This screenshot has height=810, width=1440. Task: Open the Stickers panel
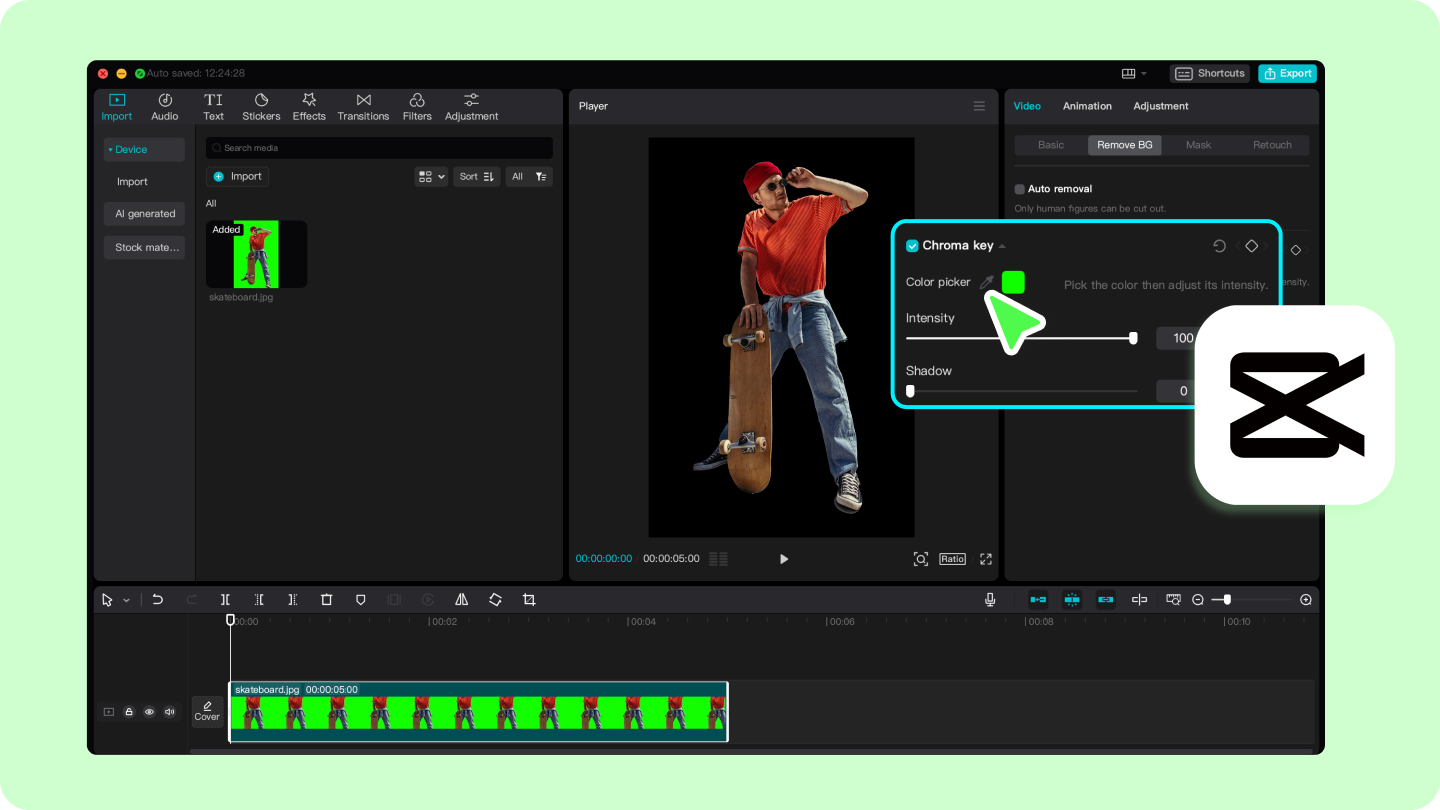(x=261, y=106)
